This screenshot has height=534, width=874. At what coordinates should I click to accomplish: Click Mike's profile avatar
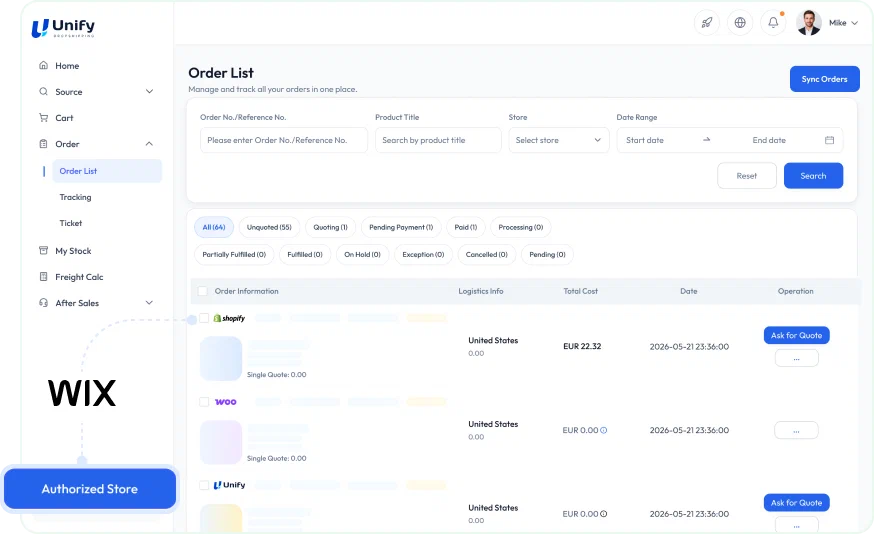click(808, 23)
